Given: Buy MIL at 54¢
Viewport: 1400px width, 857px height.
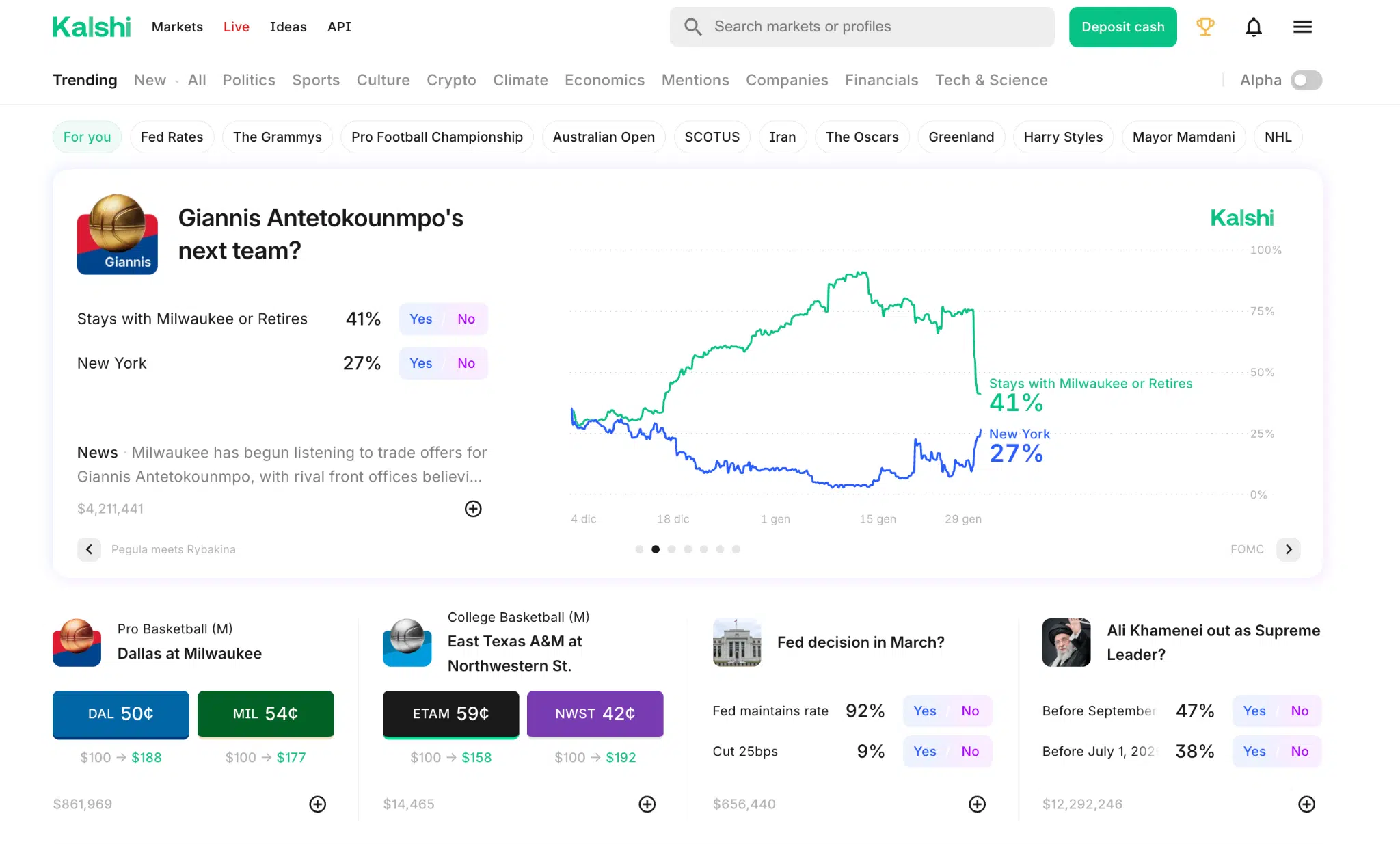Looking at the screenshot, I should pos(265,713).
